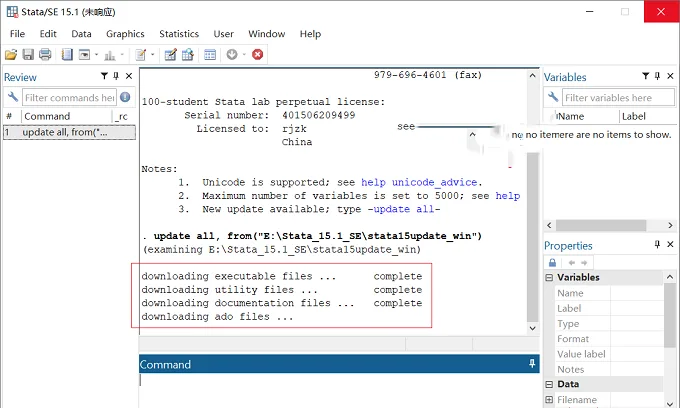This screenshot has height=408, width=680.
Task: Click the Graph window bar chart icon
Action: point(110,55)
